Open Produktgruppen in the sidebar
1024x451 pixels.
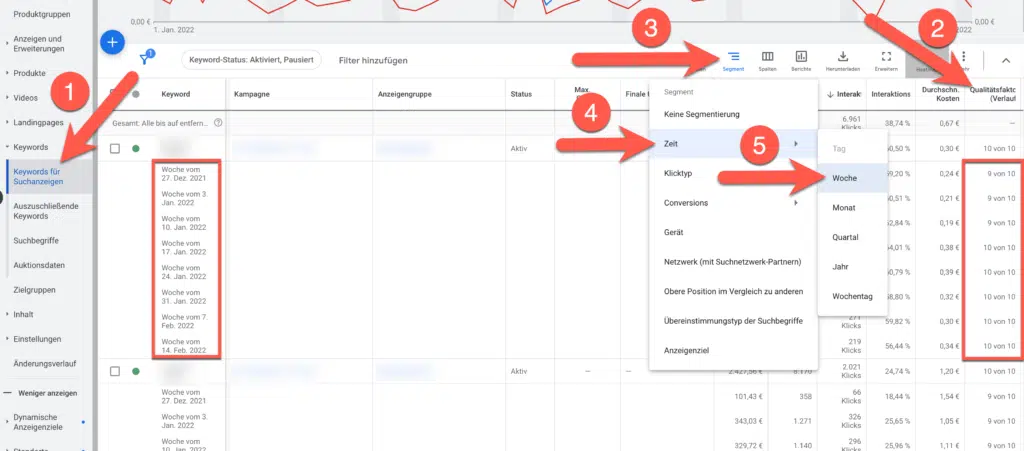(x=42, y=14)
